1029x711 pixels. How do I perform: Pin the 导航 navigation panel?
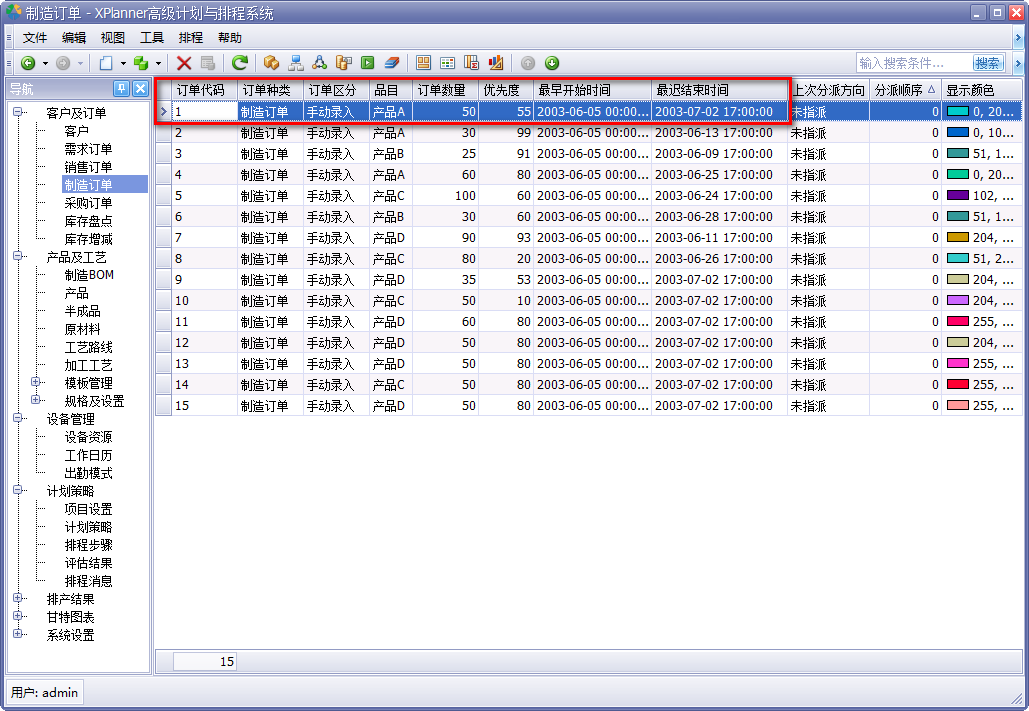(x=121, y=89)
